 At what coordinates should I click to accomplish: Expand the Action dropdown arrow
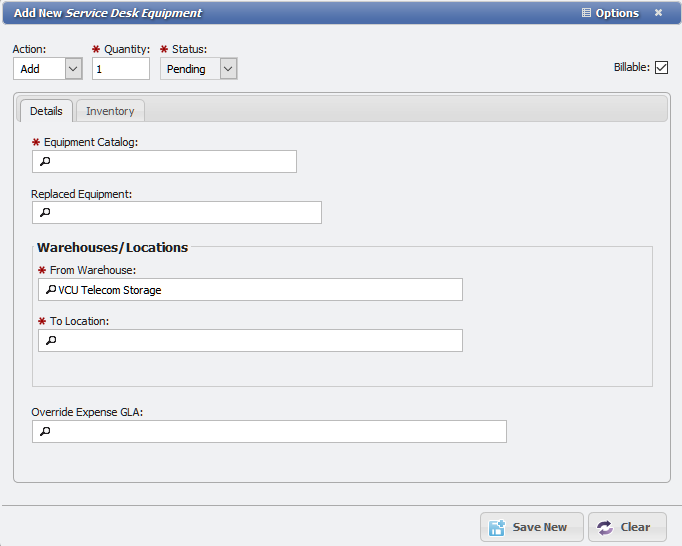pos(73,69)
